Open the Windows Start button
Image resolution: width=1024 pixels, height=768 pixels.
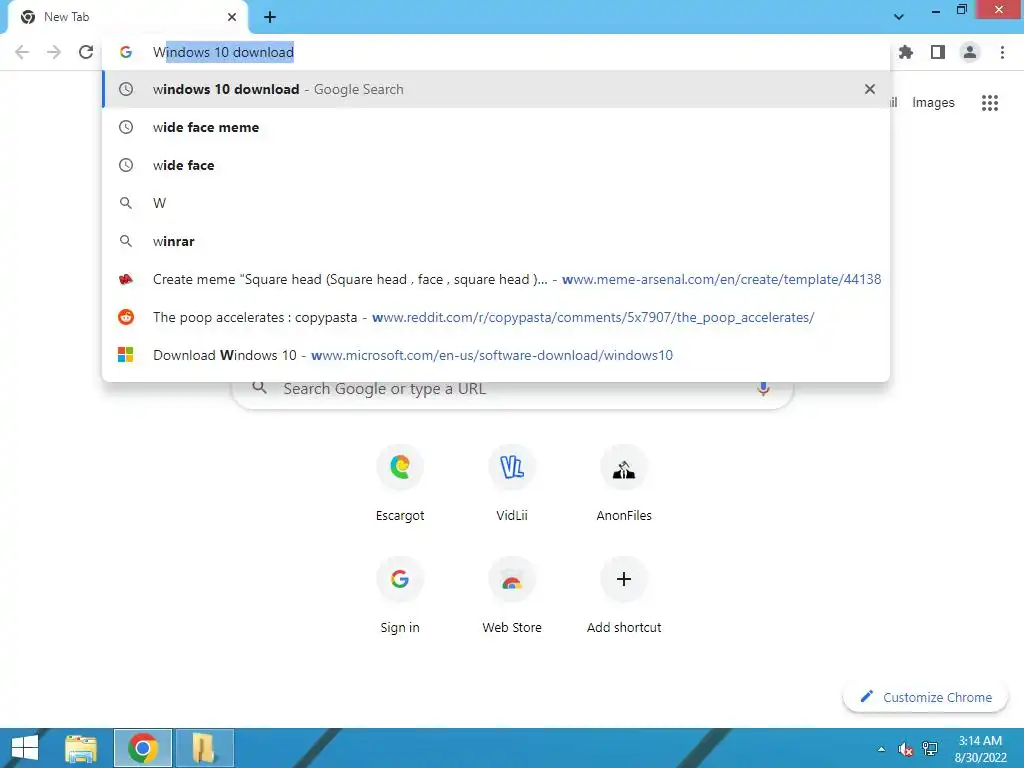pos(25,748)
